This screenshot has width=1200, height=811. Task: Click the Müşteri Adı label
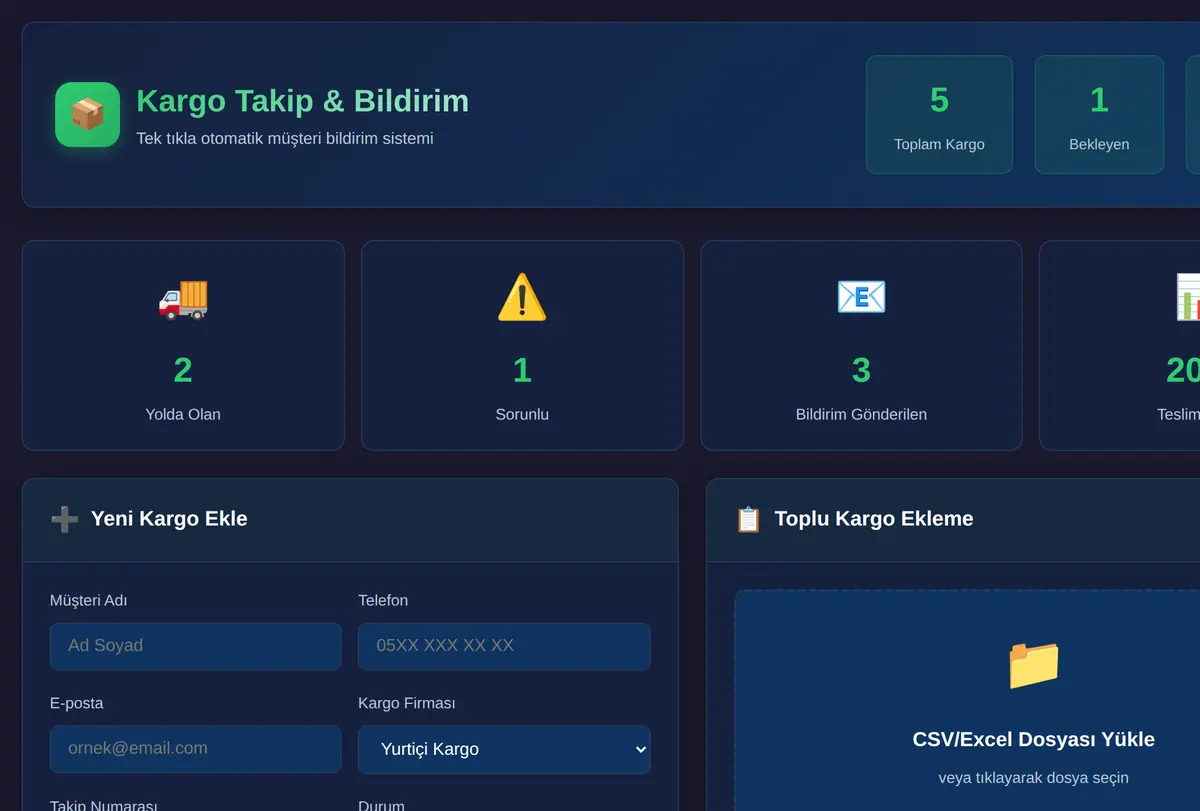[88, 600]
